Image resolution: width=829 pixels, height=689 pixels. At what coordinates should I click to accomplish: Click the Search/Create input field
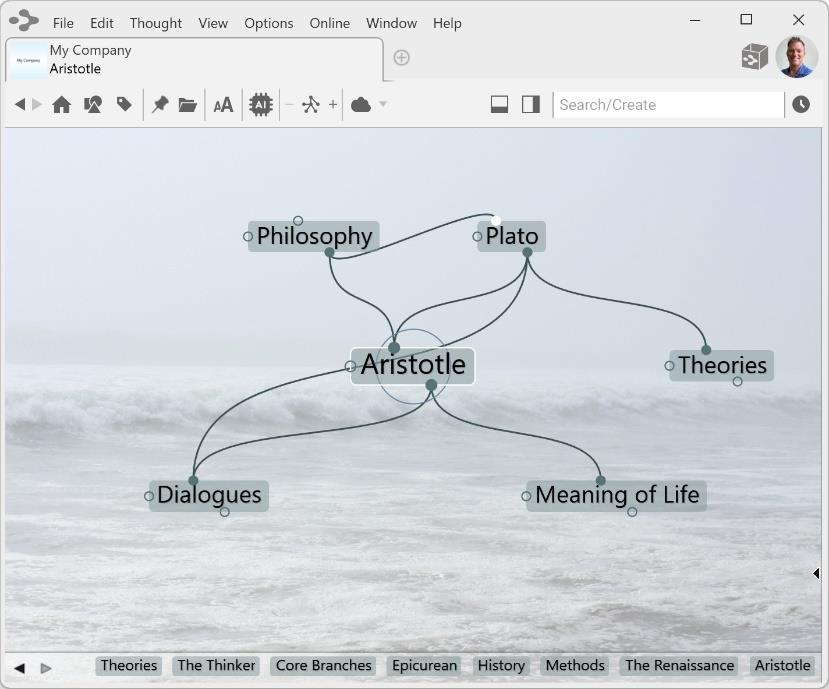668,105
